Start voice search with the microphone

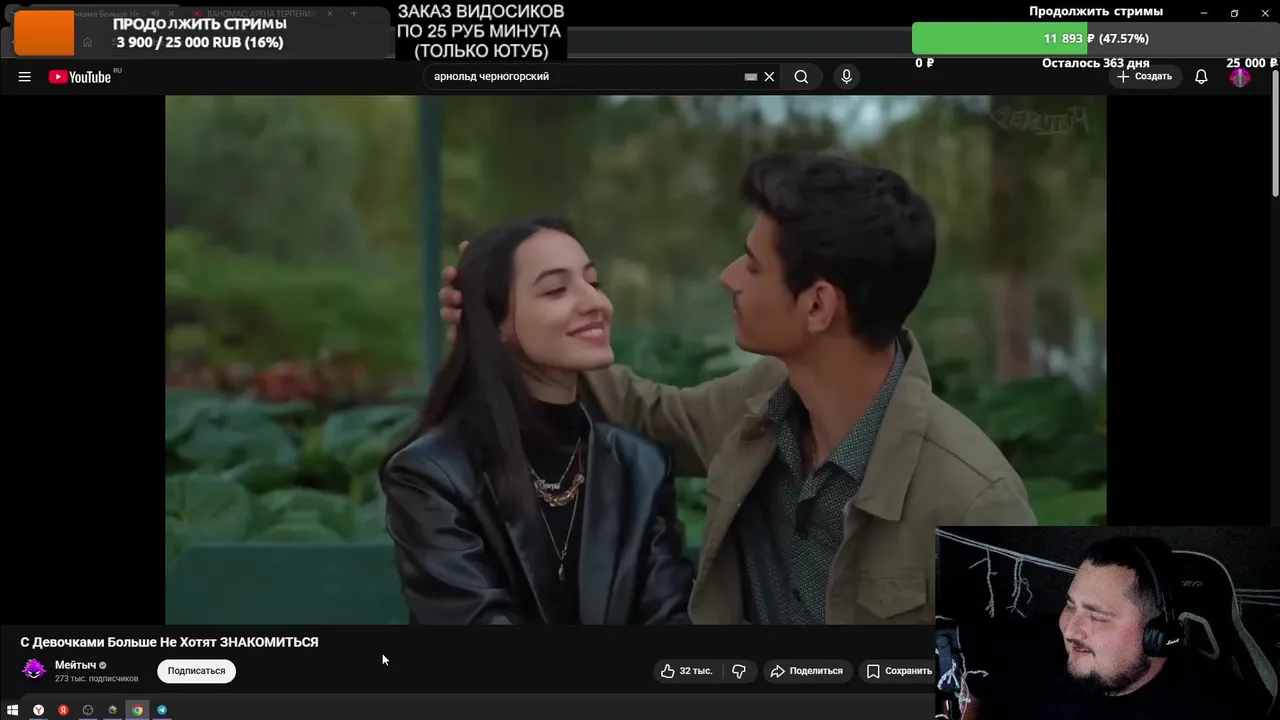(846, 77)
